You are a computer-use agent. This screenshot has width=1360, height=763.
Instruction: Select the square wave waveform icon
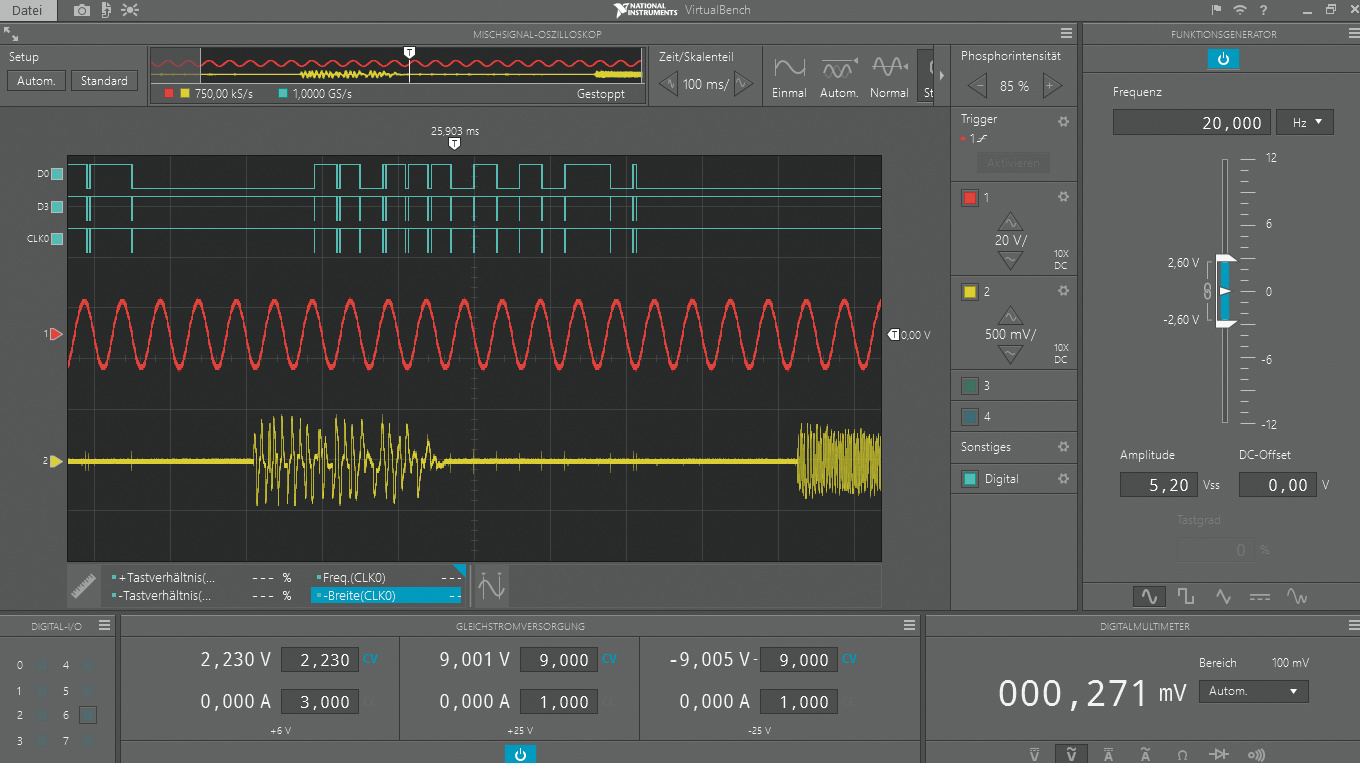[1186, 596]
